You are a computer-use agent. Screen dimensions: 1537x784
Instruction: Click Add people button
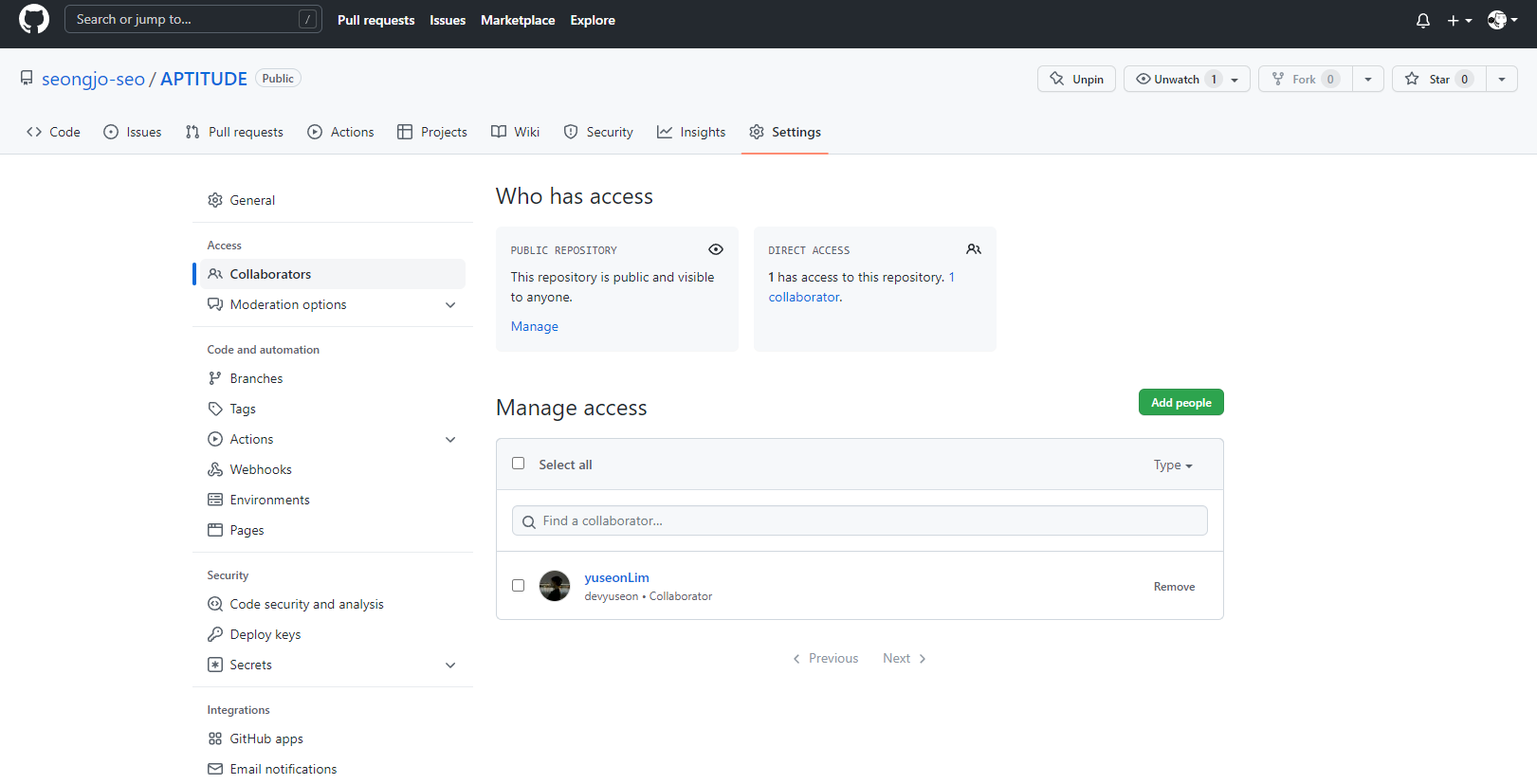[x=1181, y=402]
